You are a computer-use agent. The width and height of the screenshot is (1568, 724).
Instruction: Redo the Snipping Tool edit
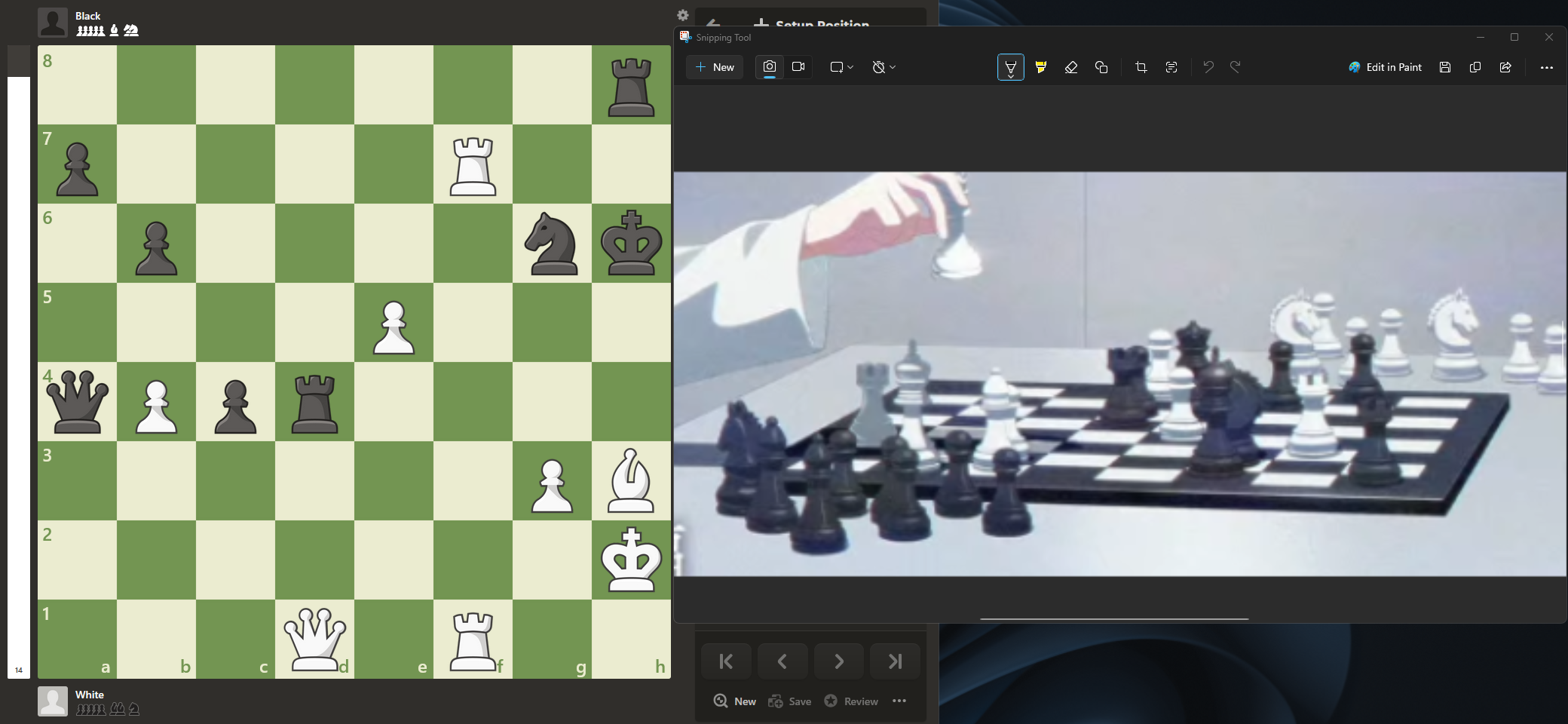pos(1236,67)
